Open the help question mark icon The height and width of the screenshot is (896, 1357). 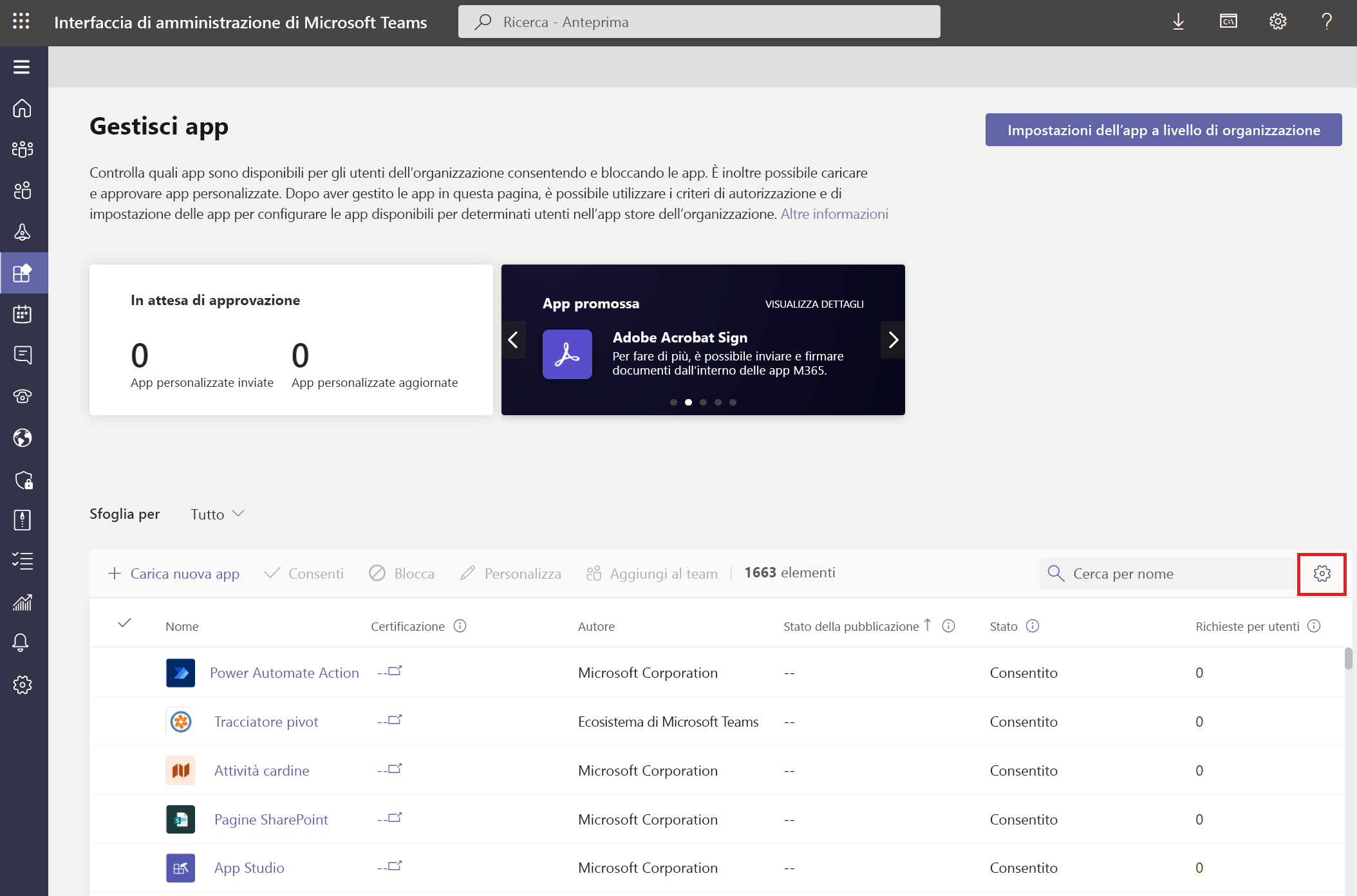[x=1327, y=22]
